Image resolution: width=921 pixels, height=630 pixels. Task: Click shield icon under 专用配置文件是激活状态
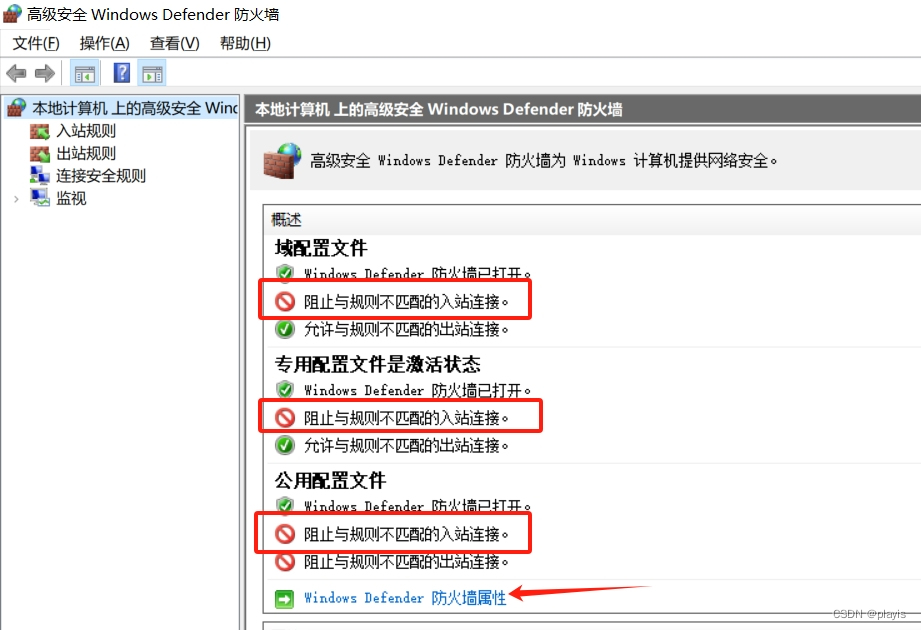tap(285, 389)
